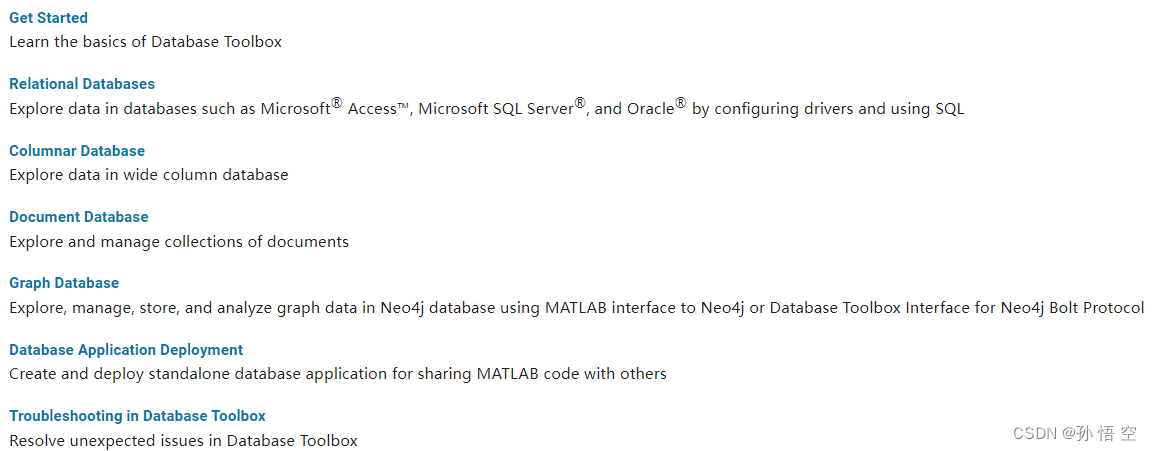Open the Document Database link

pyautogui.click(x=79, y=217)
